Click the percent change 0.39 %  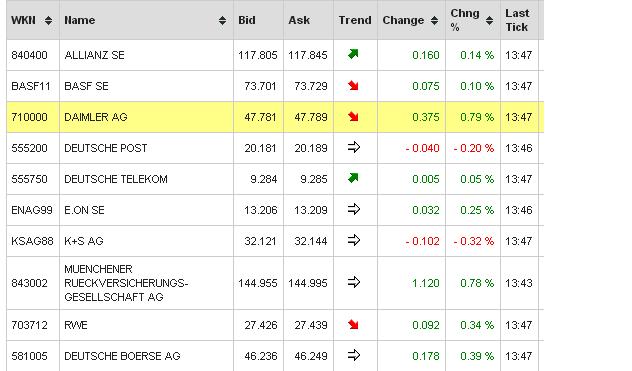(477, 356)
